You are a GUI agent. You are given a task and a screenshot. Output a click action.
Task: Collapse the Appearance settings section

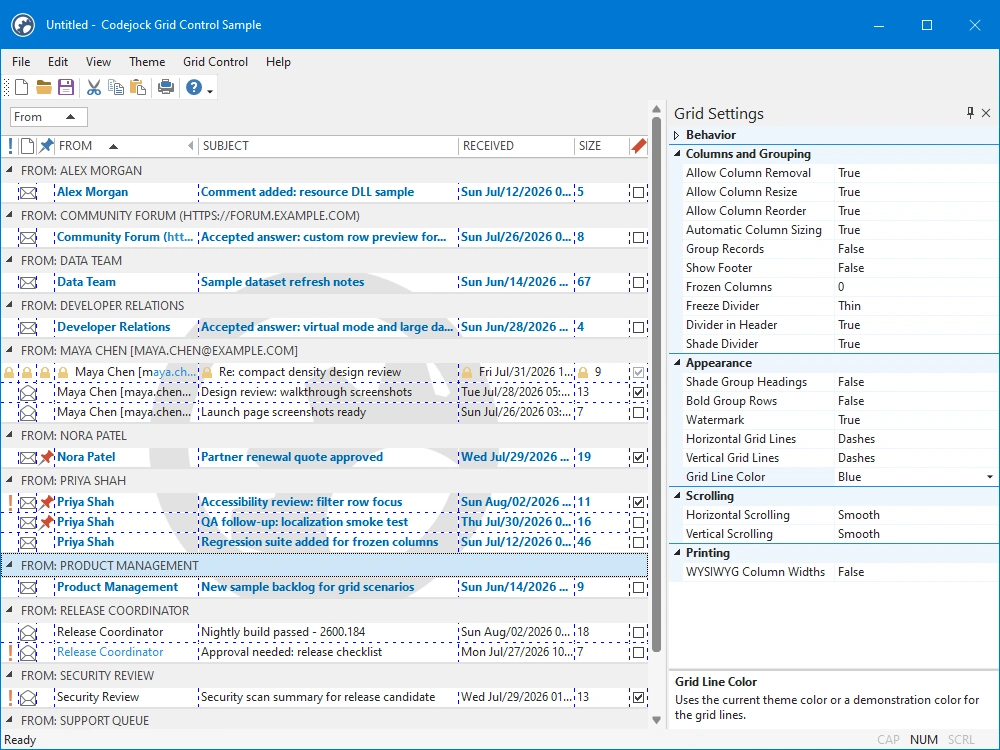pyautogui.click(x=677, y=363)
